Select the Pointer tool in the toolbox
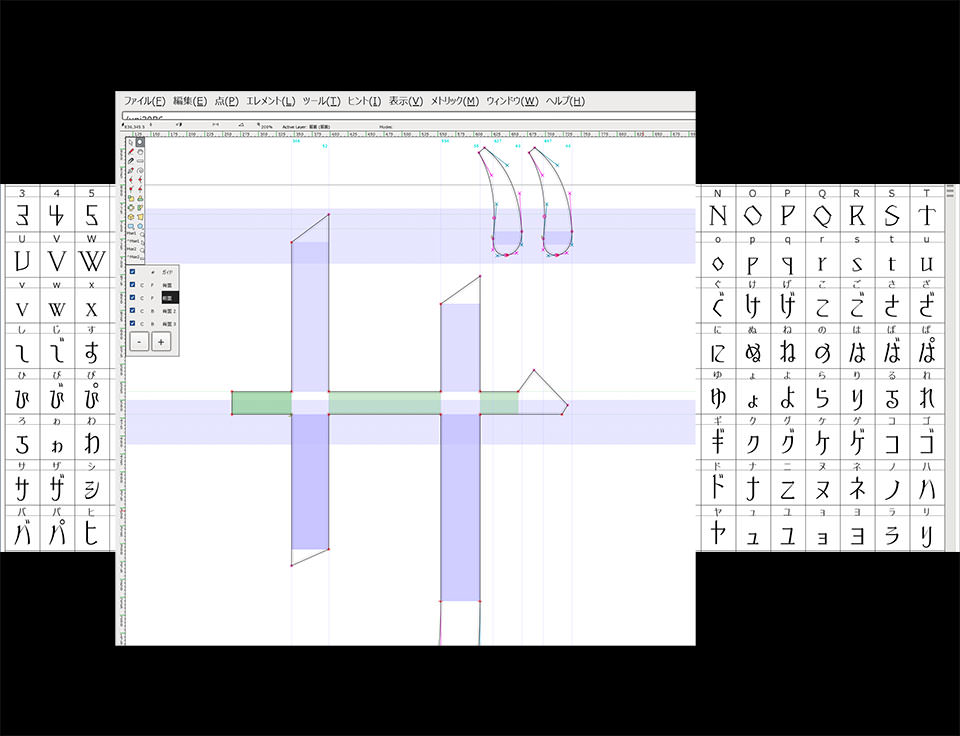960x736 pixels. pyautogui.click(x=130, y=142)
